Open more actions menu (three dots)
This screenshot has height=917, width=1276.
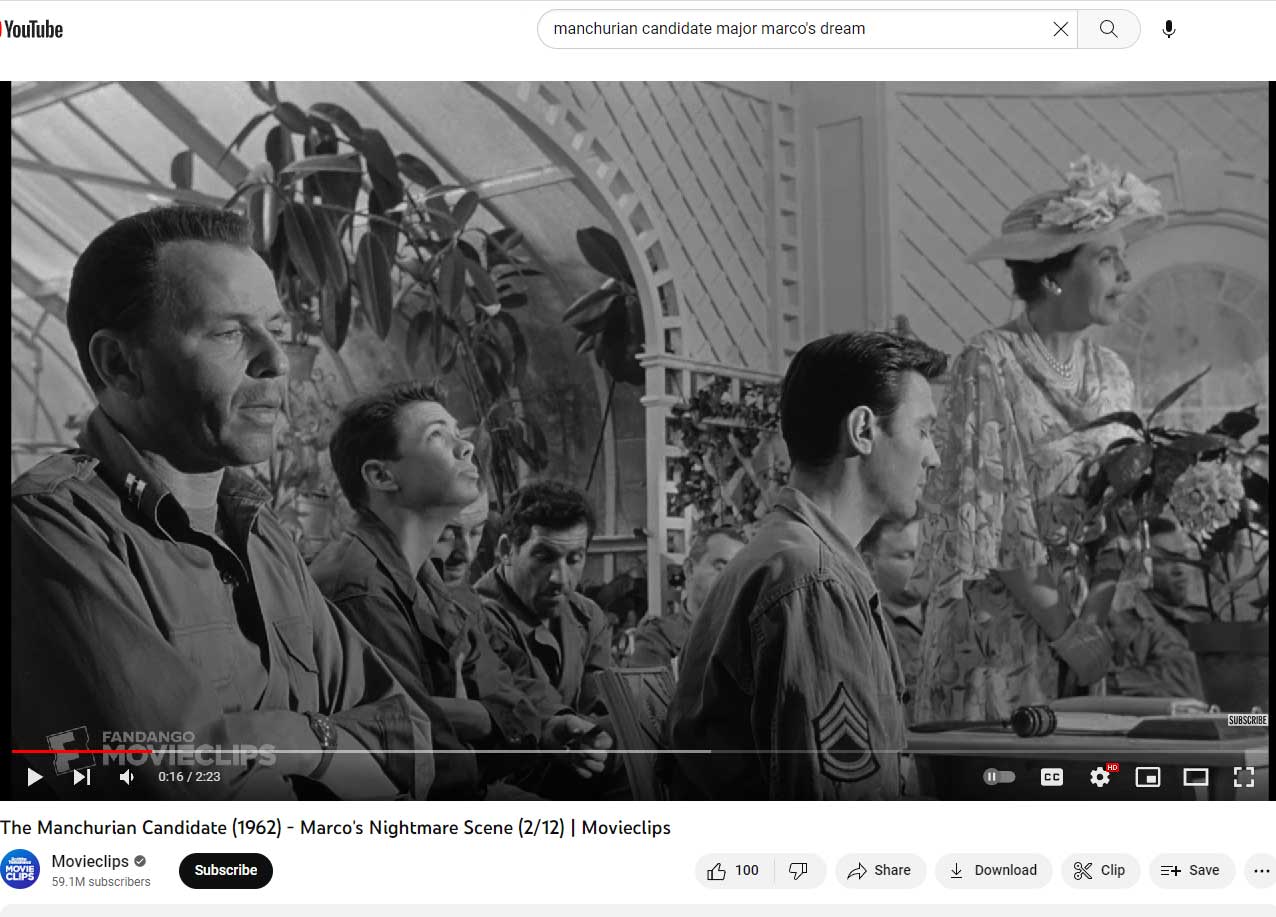[x=1260, y=870]
